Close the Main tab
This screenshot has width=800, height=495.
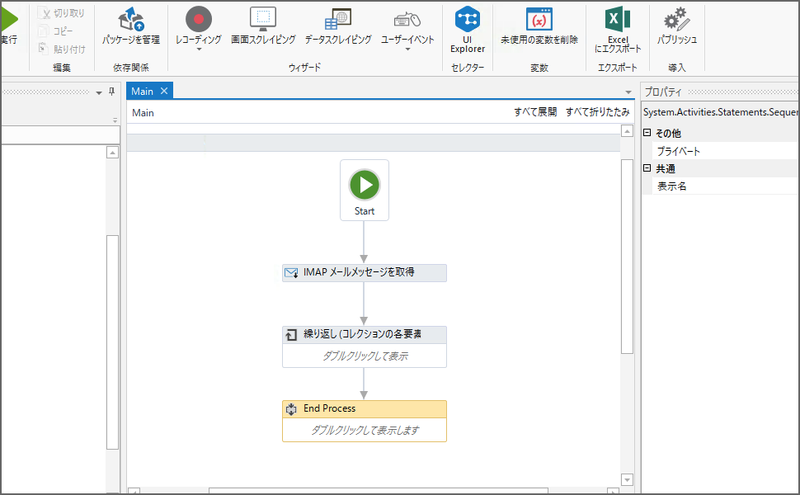coord(164,91)
